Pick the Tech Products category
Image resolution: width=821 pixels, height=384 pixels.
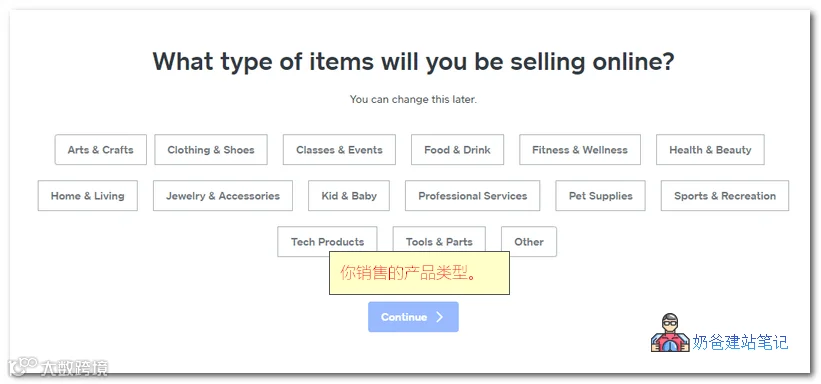pyautogui.click(x=327, y=242)
